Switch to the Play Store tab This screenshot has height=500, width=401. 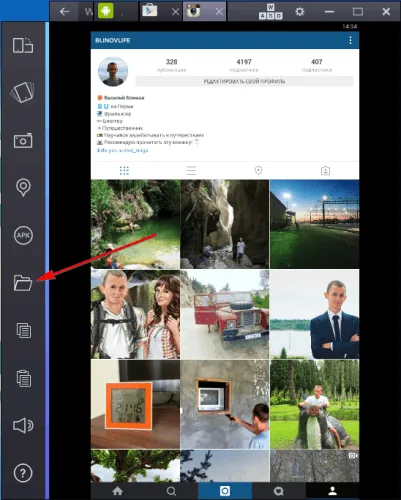[x=150, y=11]
